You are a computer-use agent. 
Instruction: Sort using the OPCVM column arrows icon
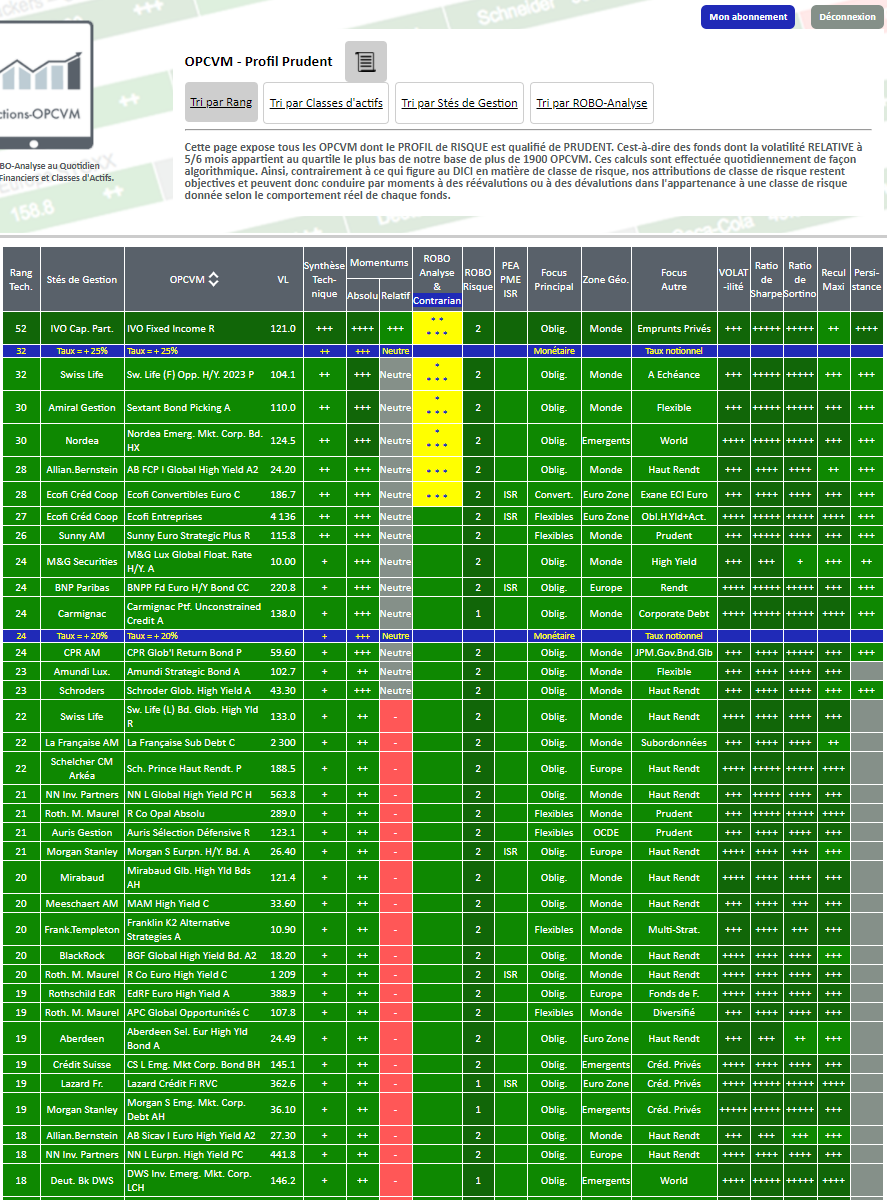214,280
